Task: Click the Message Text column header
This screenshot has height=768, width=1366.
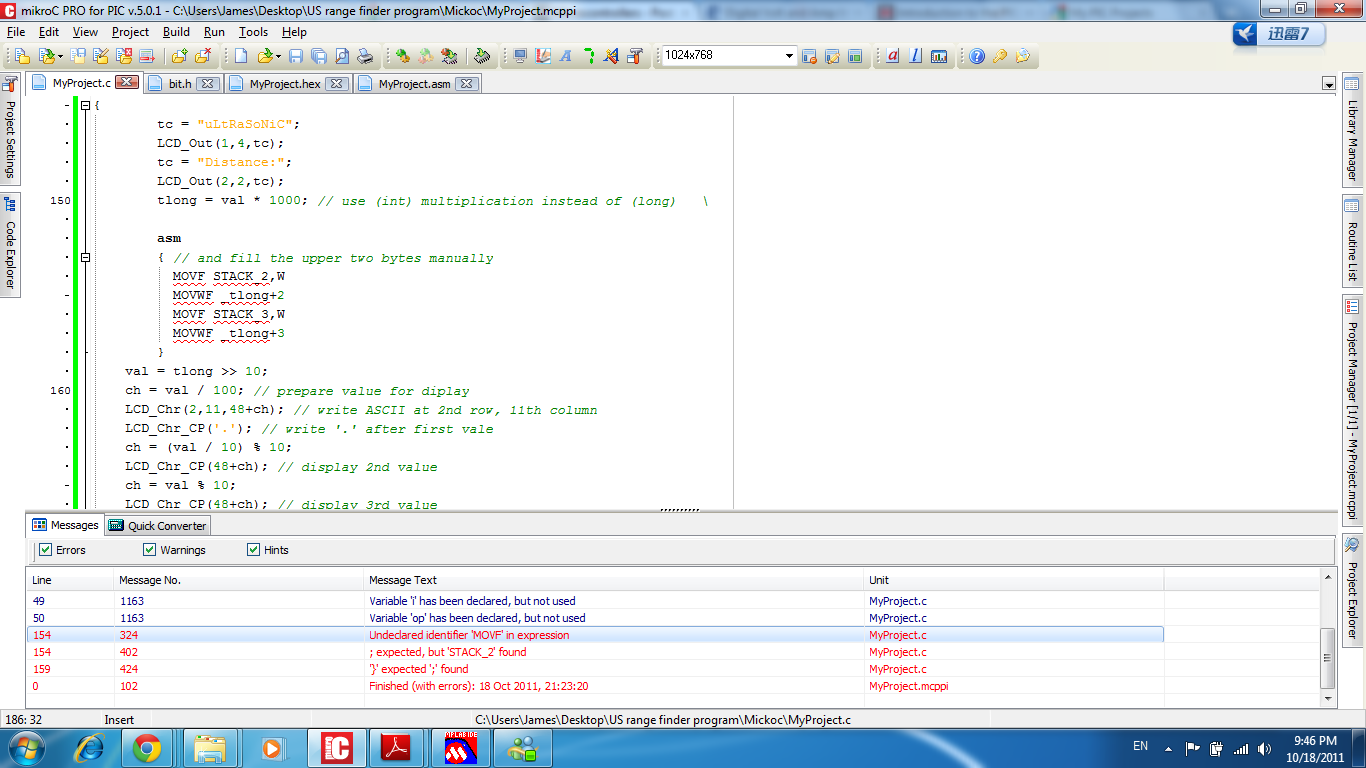Action: [614, 580]
